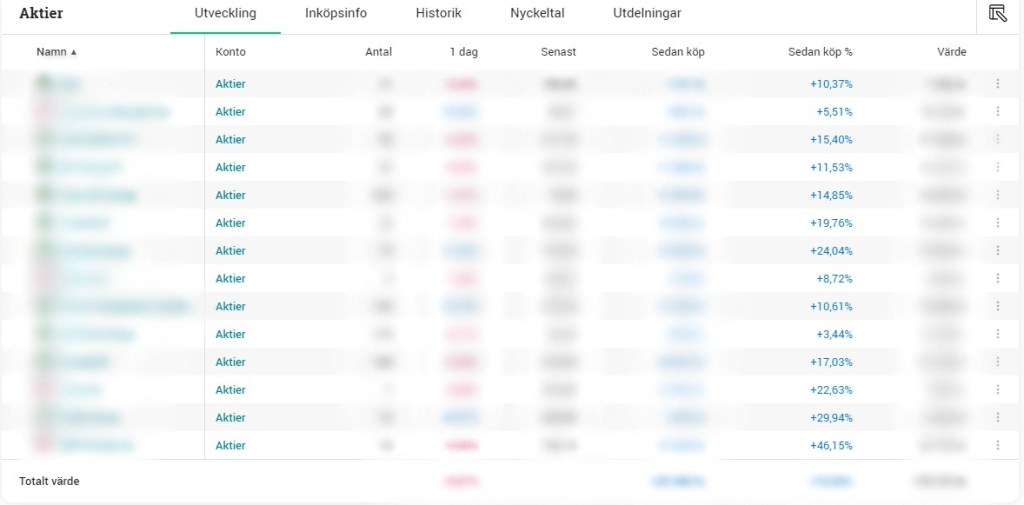The image size is (1024, 505).
Task: Open three-dot menu for the +22,63% row
Action: pos(997,390)
